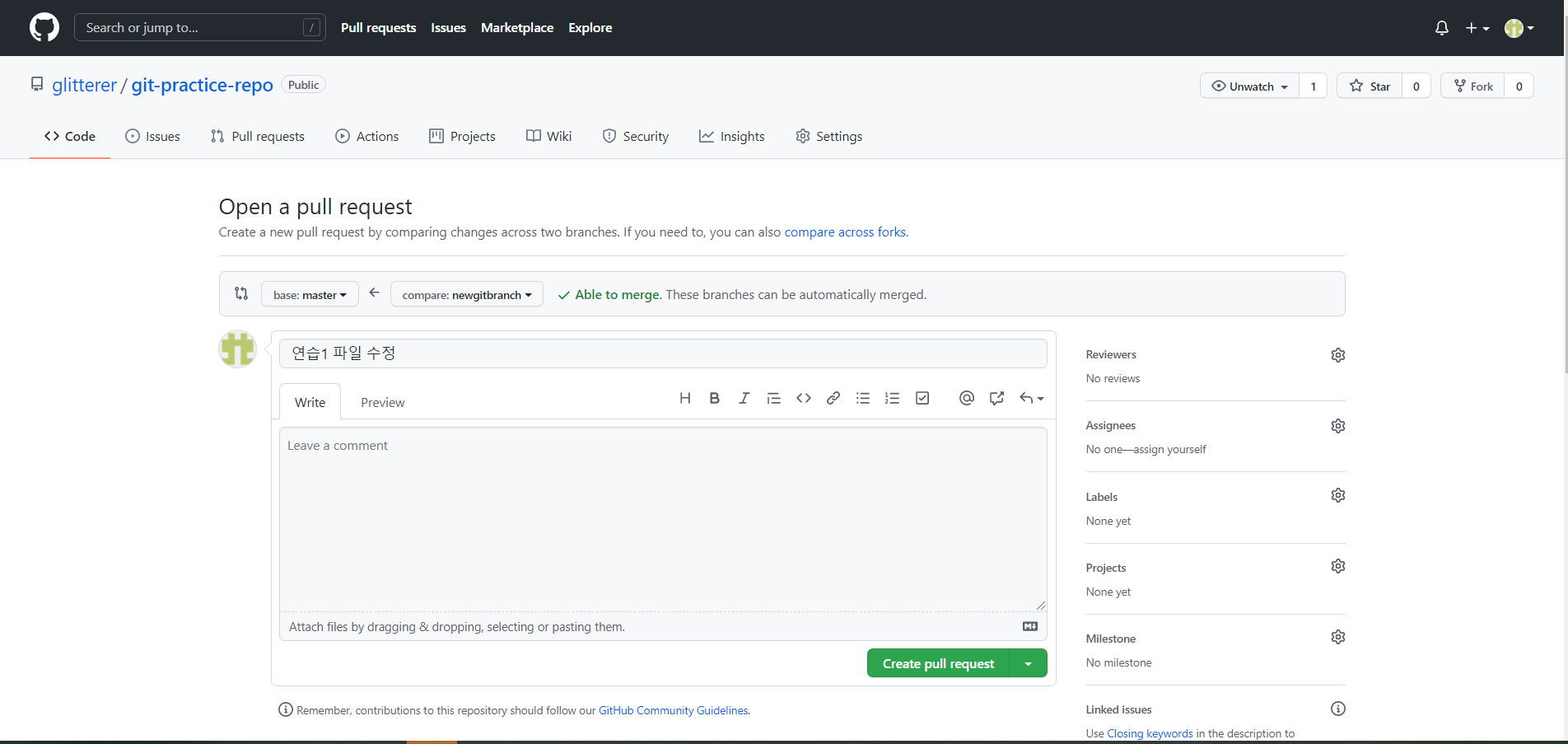
Task: Open the notifications bell
Action: (x=1441, y=28)
